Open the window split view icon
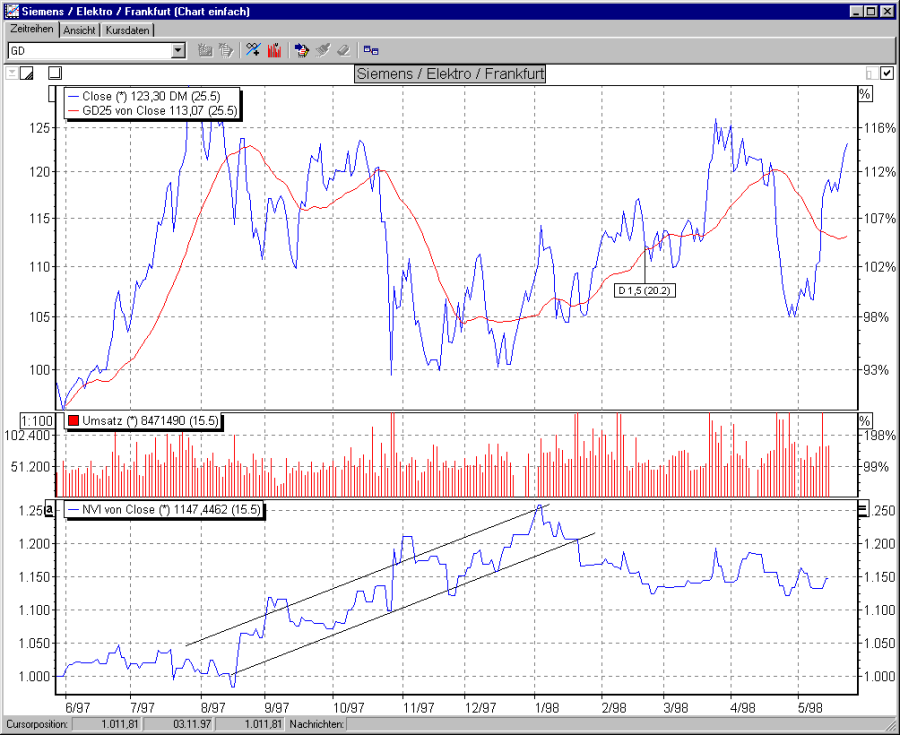The image size is (900, 735). pos(371,49)
